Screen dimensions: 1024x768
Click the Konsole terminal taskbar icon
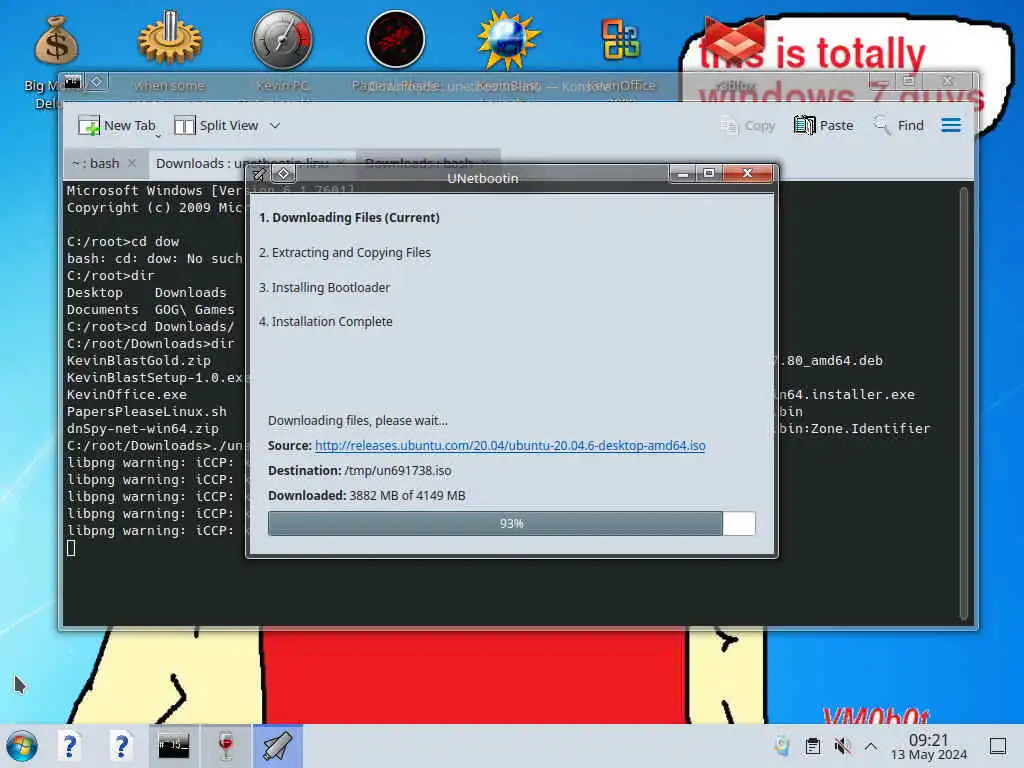tap(174, 746)
